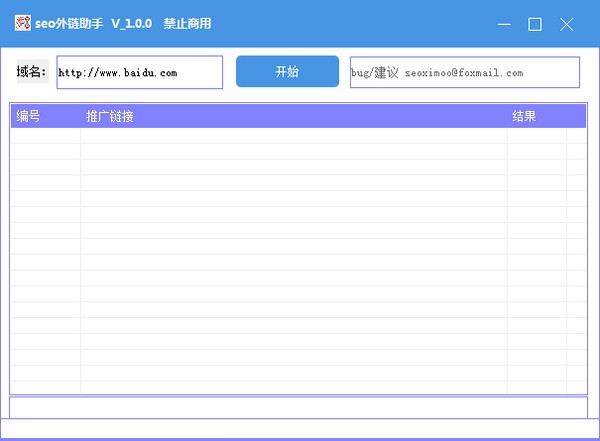Click the window title text seo外链助手 V_1.0.0
The width and height of the screenshot is (600, 441).
pyautogui.click(x=94, y=24)
